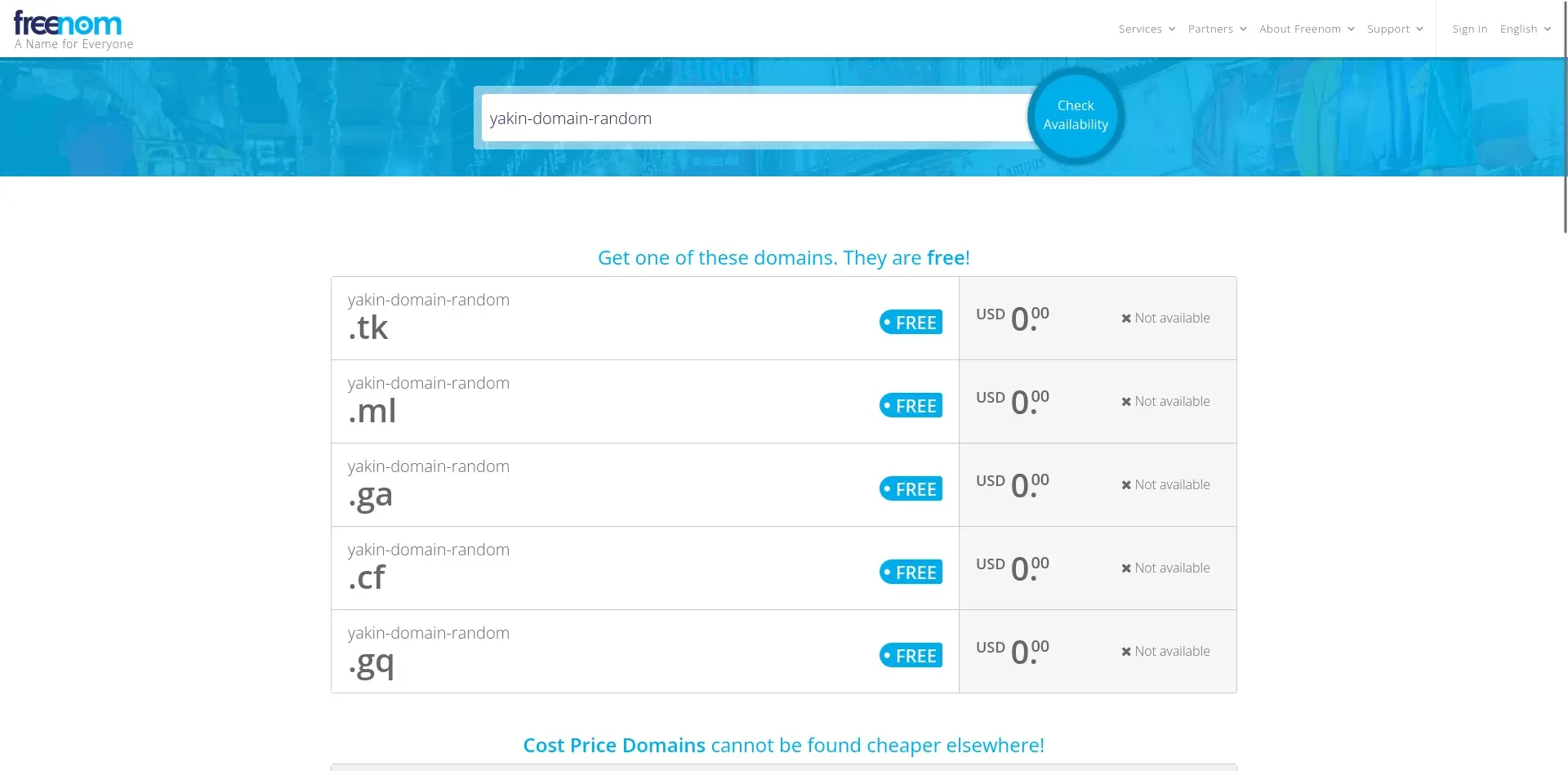The width and height of the screenshot is (1568, 771).
Task: Click the page vertical scrollbar
Action: [1565, 117]
